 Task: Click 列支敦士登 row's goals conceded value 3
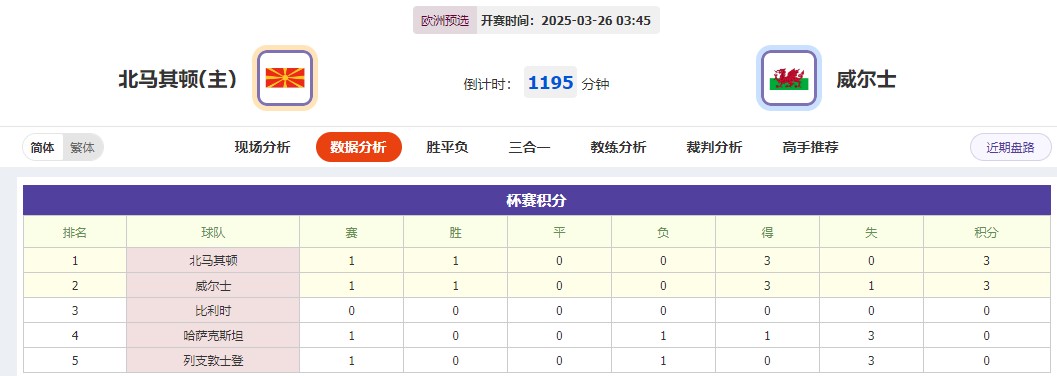click(871, 361)
